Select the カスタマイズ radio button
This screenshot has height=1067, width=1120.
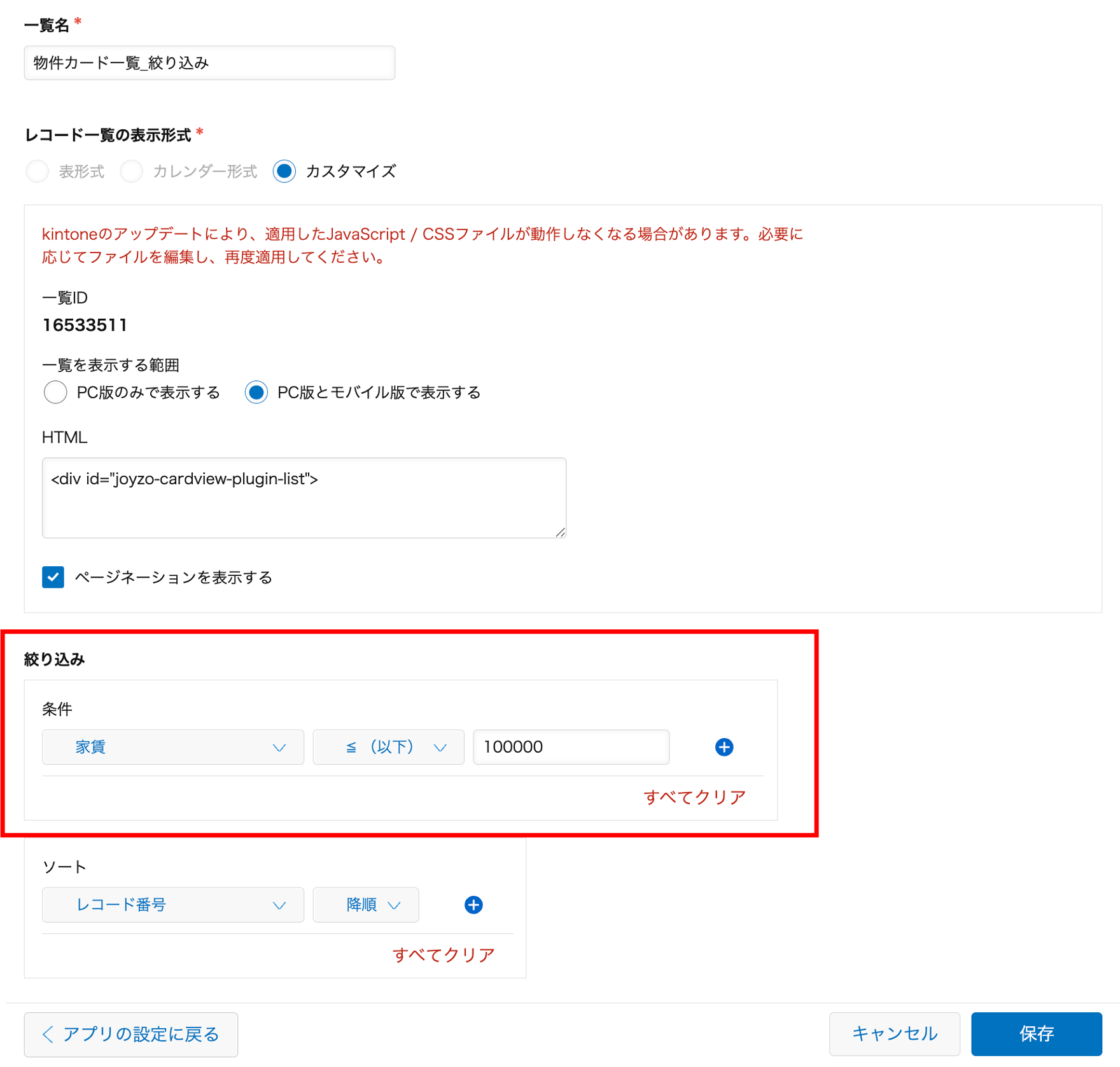(284, 171)
